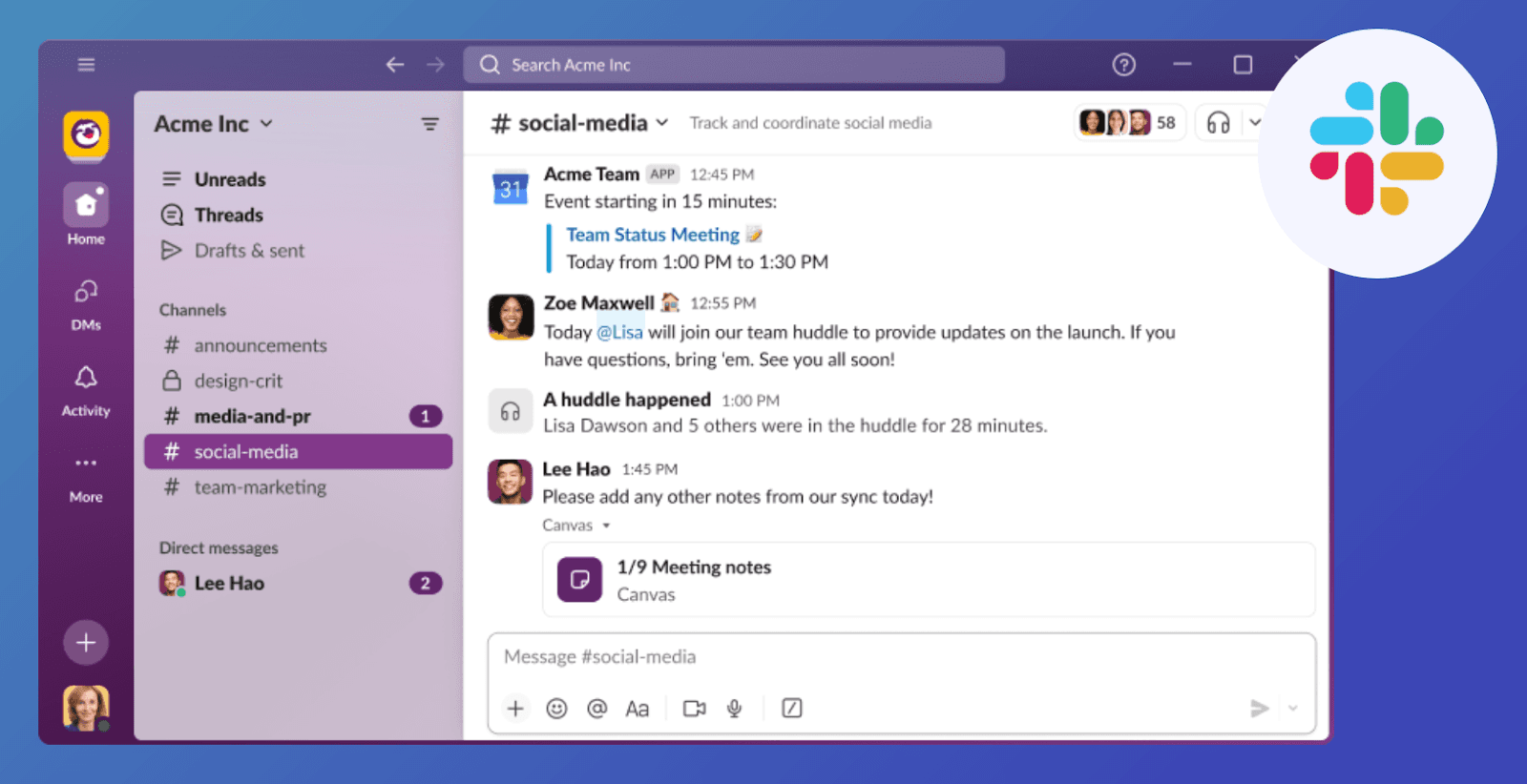This screenshot has height=784, width=1527.
Task: Switch to the DMs tab
Action: tap(86, 304)
